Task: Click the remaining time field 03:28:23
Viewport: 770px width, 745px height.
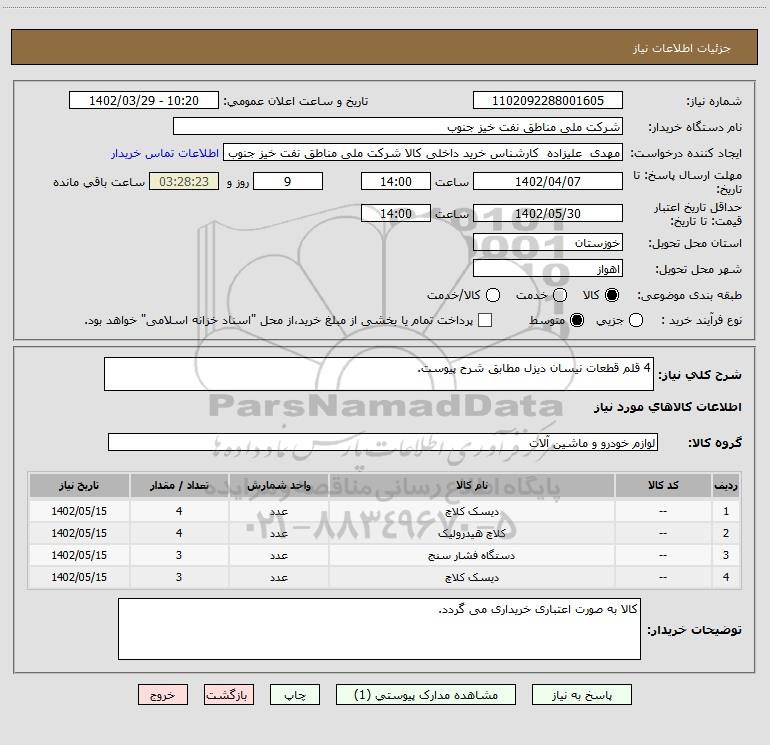Action: click(184, 181)
